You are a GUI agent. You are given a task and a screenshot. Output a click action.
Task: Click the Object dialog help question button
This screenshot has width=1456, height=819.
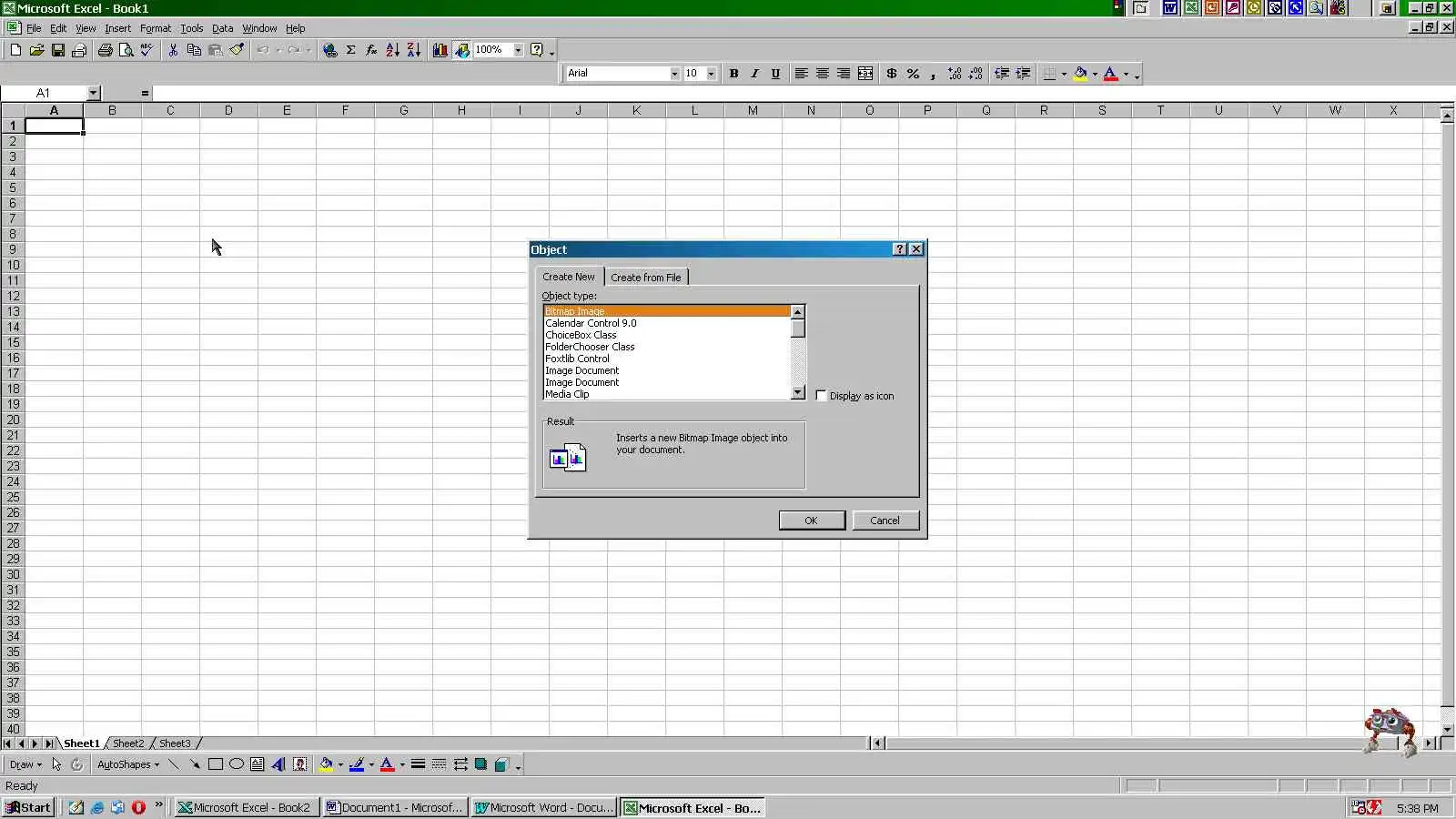coord(900,249)
